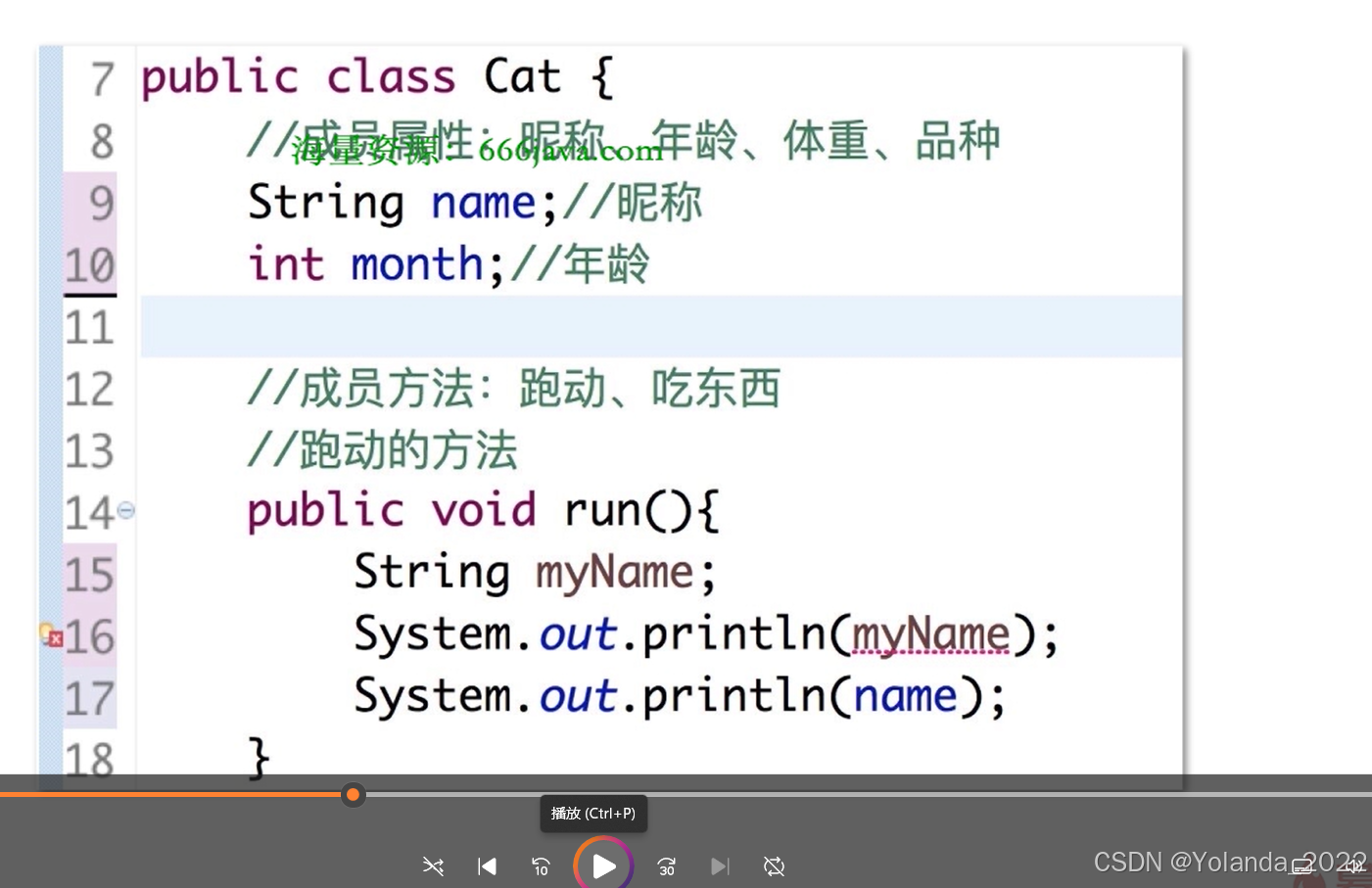Toggle shuffle playback icon
Screen dimensions: 1372x888
pyautogui.click(x=433, y=865)
